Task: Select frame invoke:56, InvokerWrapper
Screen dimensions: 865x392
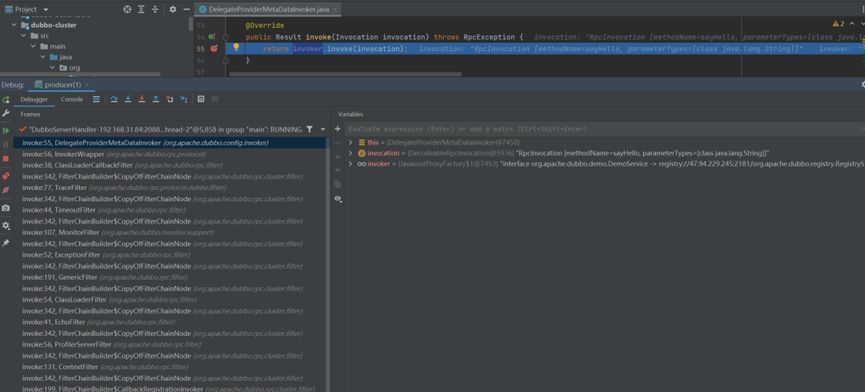Action: (x=169, y=154)
